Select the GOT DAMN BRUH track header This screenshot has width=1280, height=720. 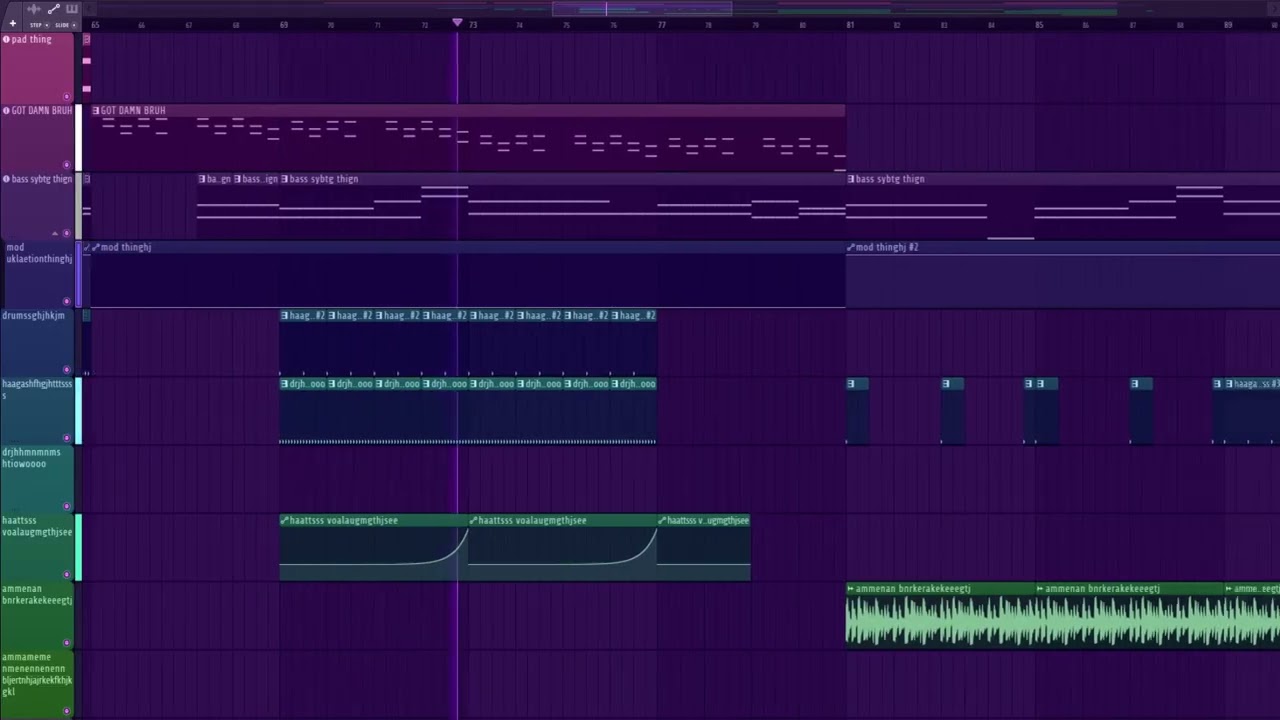pyautogui.click(x=37, y=137)
